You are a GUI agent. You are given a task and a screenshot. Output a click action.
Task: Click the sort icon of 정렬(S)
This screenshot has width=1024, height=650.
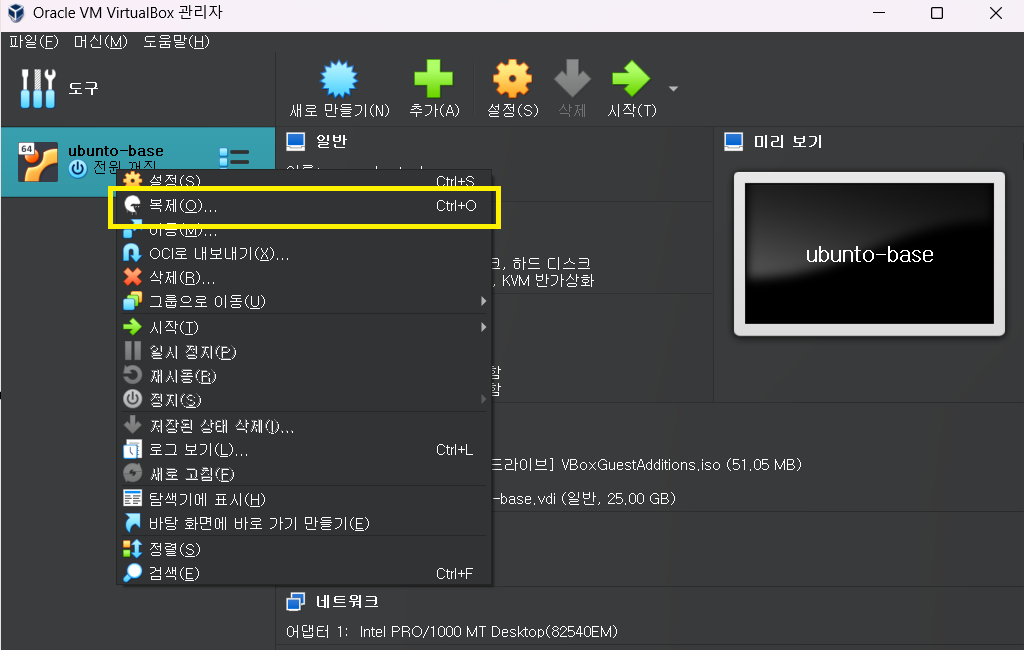click(133, 549)
